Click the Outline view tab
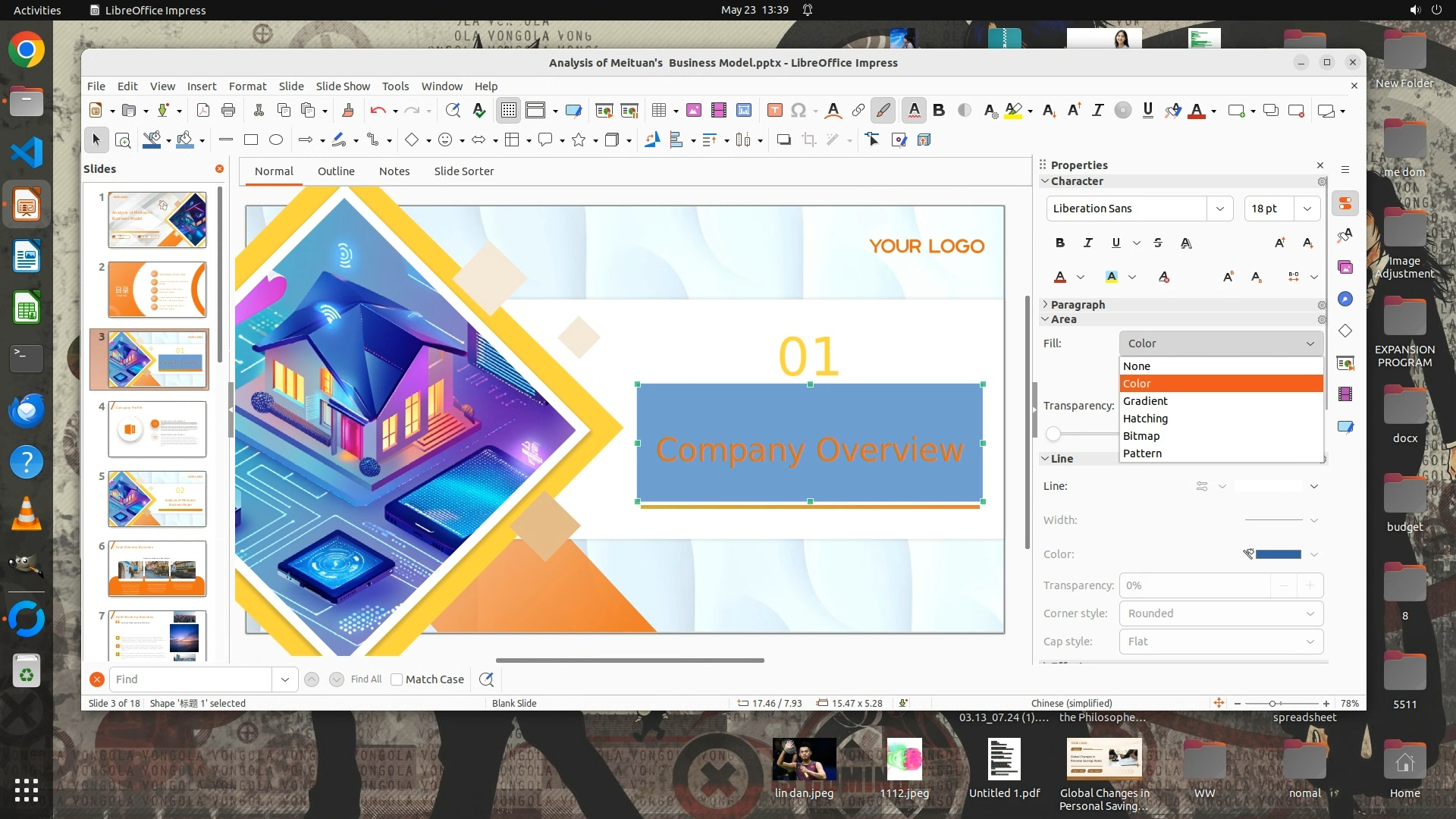The height and width of the screenshot is (819, 1456). [336, 171]
